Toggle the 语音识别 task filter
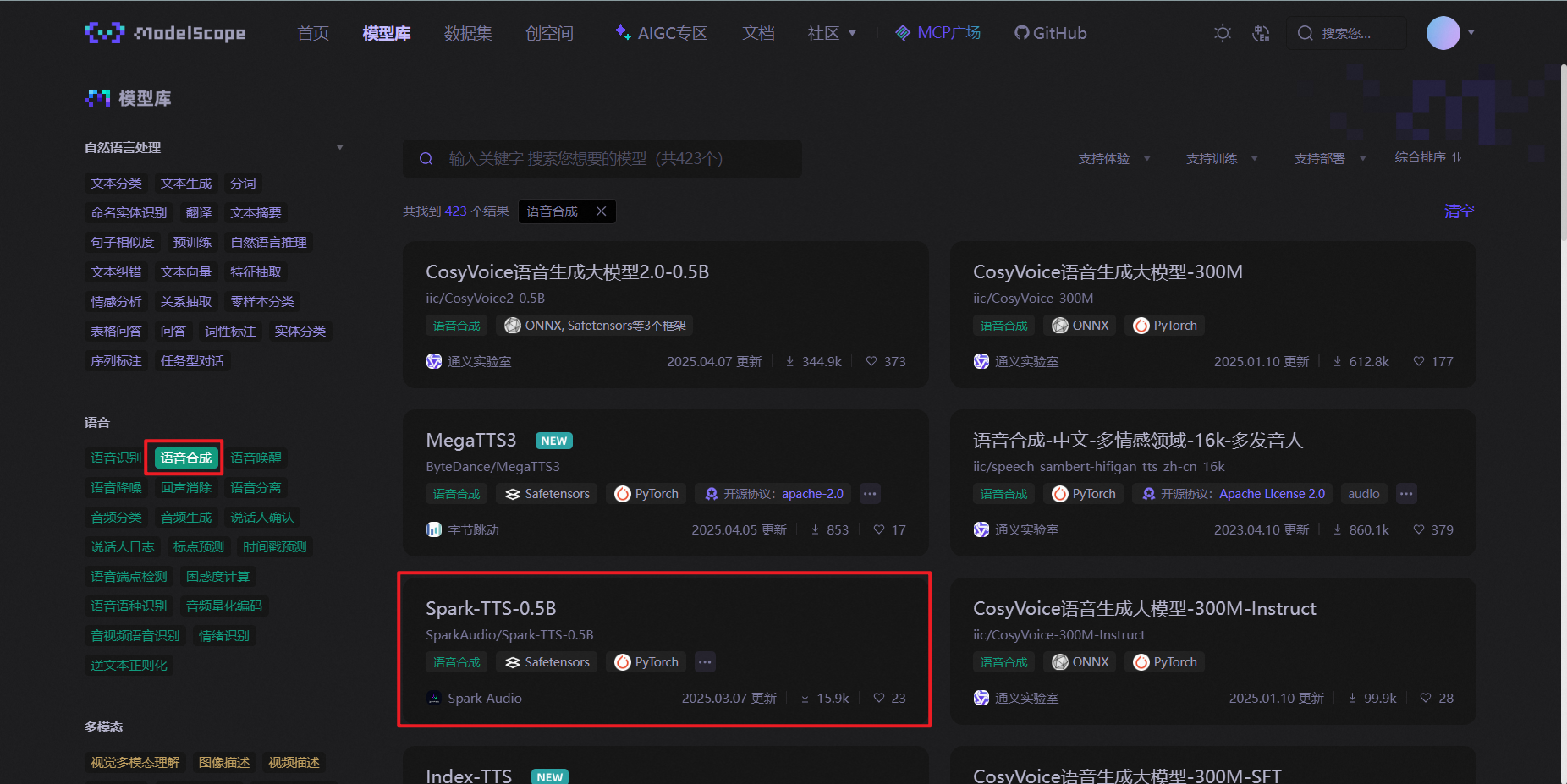1567x784 pixels. 116,458
